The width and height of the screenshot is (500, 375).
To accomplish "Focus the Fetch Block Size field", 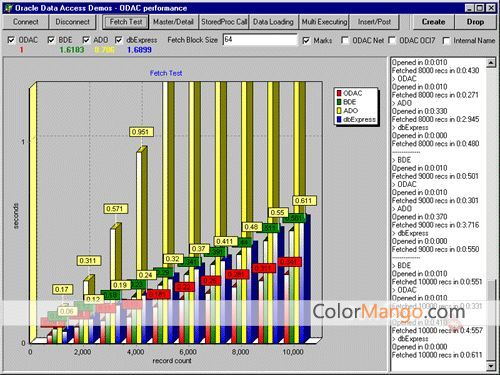I will 260,40.
